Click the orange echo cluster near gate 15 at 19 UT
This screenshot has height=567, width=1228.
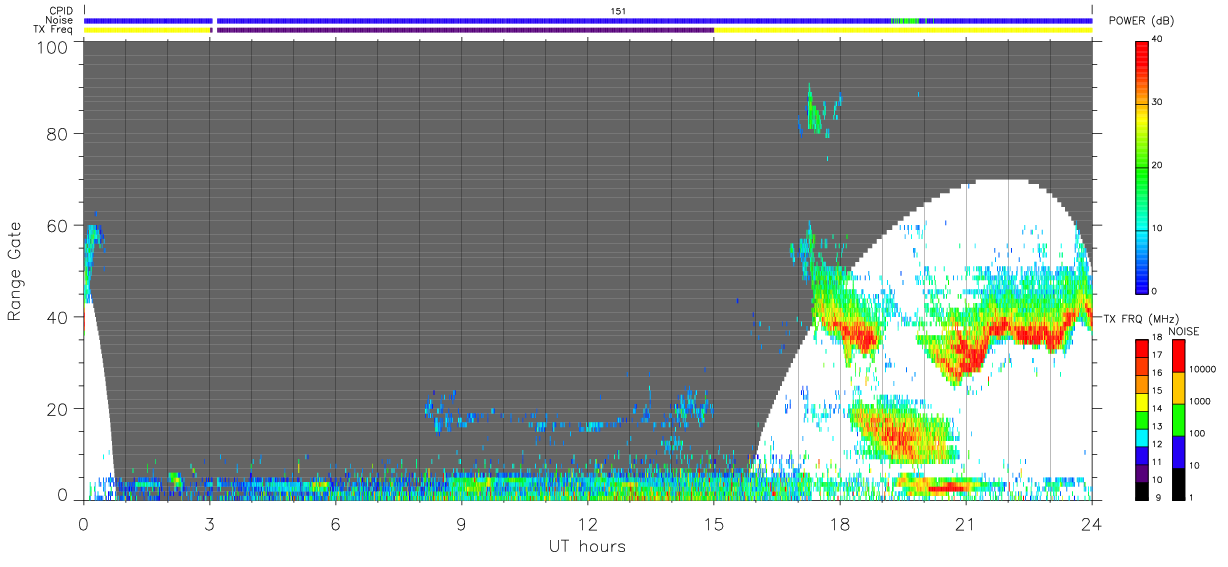coord(900,432)
